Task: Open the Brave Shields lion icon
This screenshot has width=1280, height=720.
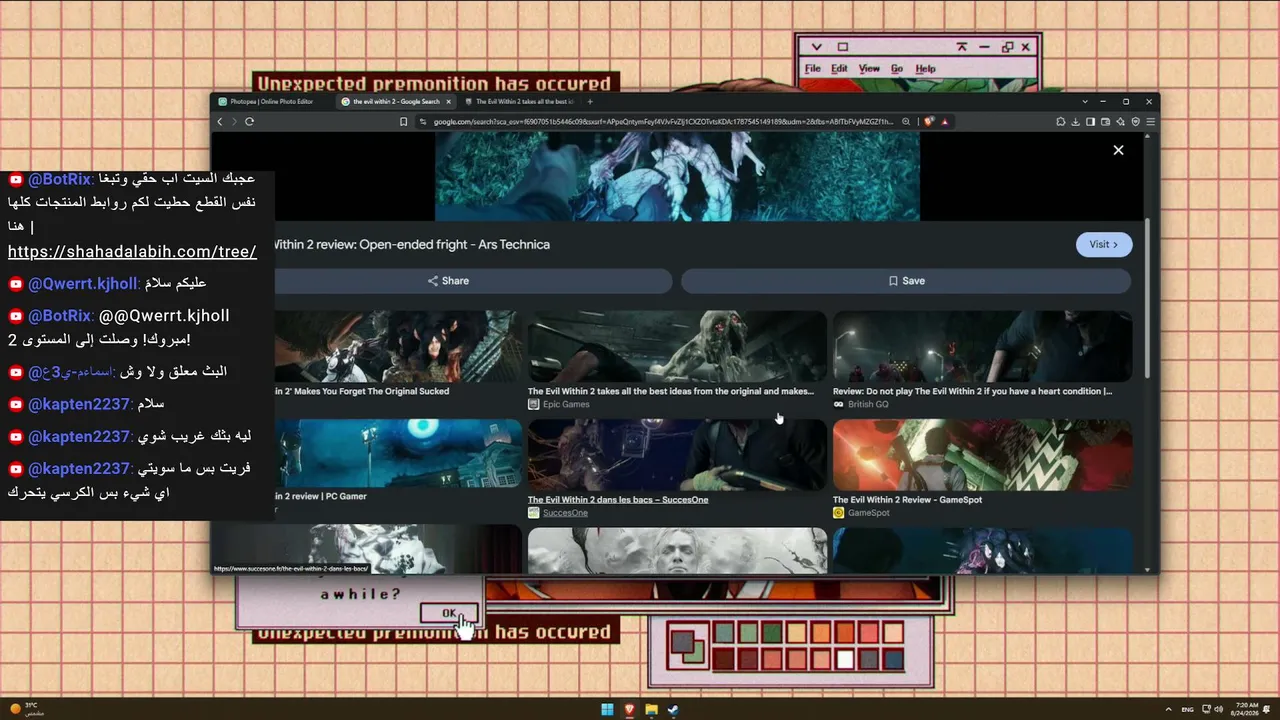Action: pyautogui.click(x=929, y=121)
